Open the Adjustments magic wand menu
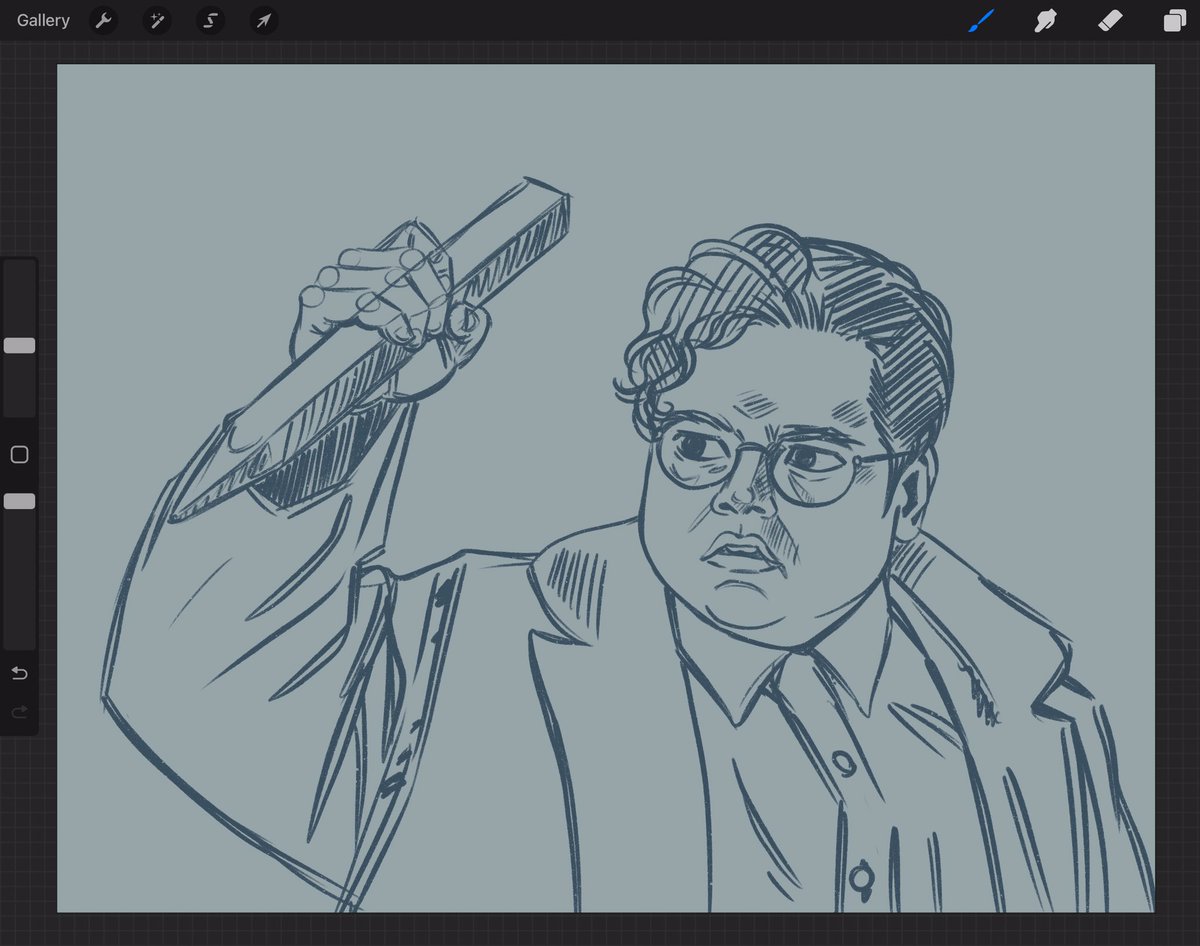The image size is (1200, 946). tap(157, 20)
